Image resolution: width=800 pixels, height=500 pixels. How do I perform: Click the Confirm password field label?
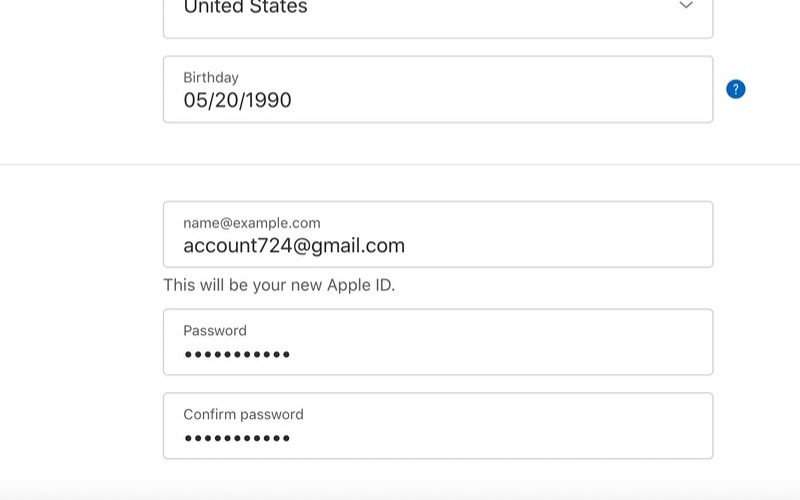243,414
